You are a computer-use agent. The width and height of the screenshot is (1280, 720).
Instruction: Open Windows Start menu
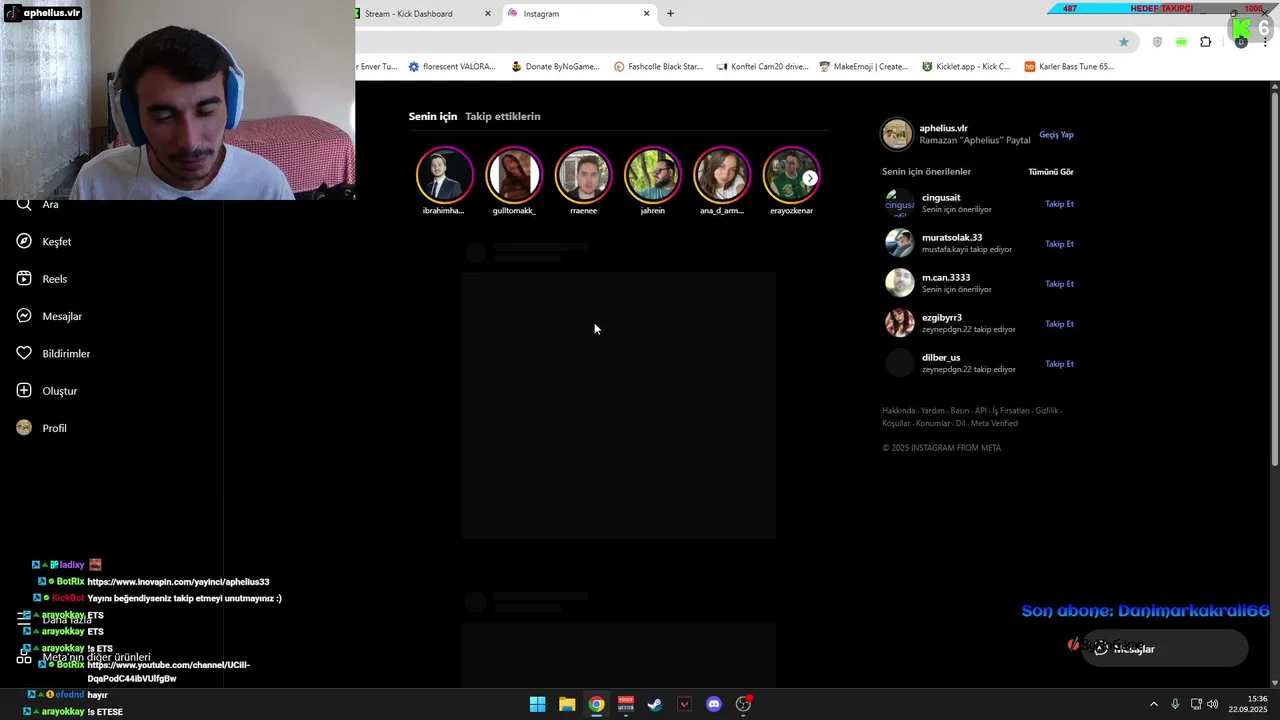(x=537, y=704)
